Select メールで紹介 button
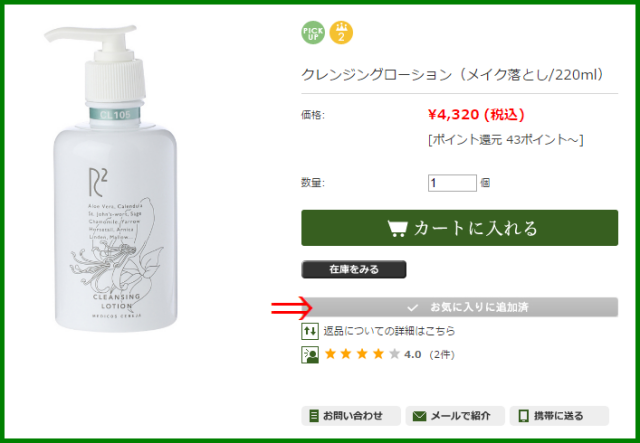Screen dimensions: 640x443 [455, 416]
